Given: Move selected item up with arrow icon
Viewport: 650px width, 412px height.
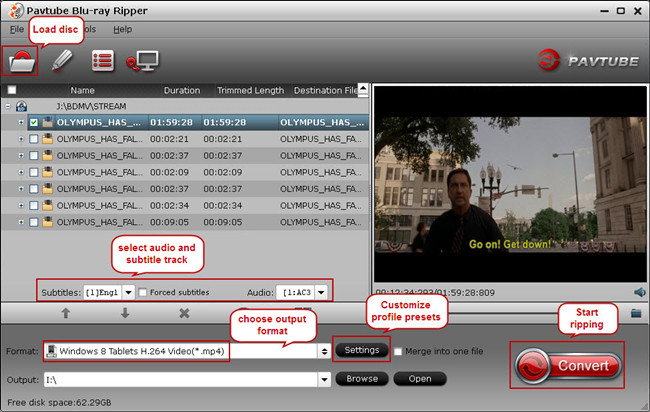Looking at the screenshot, I should (65, 313).
